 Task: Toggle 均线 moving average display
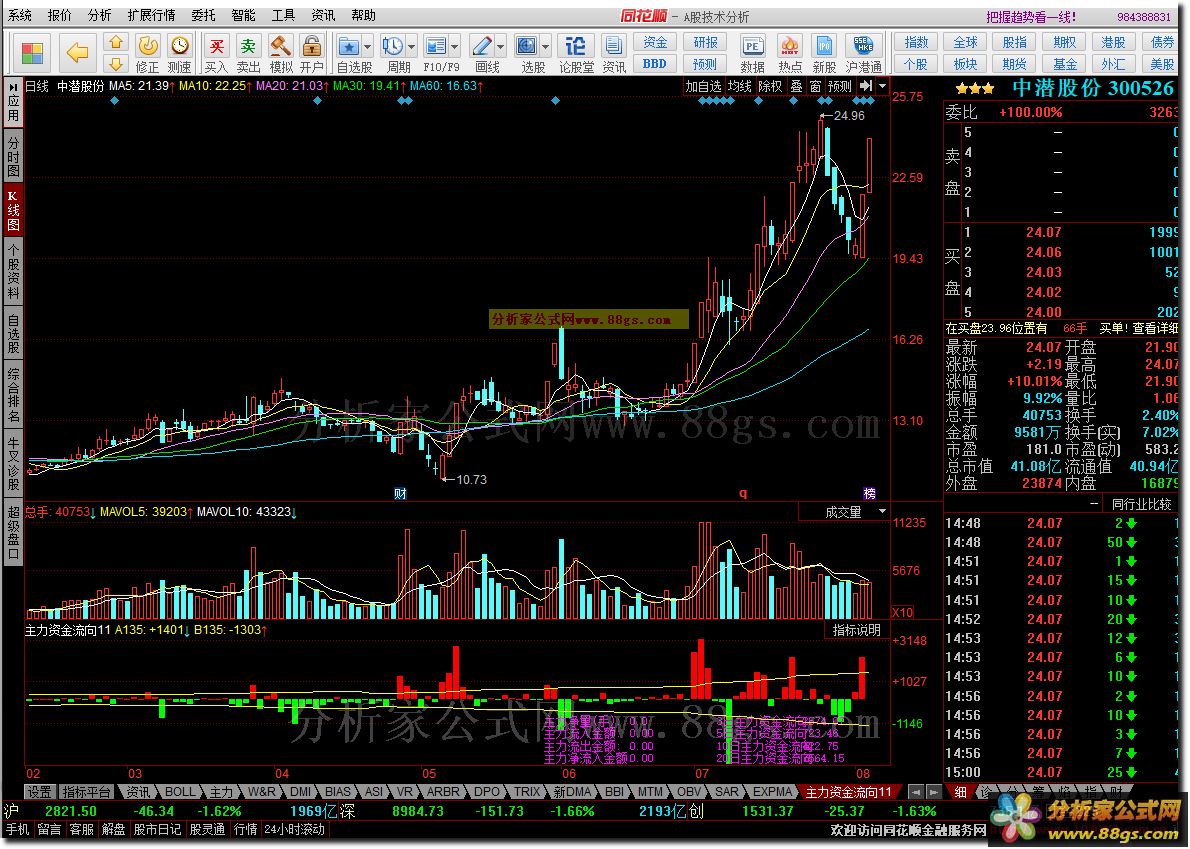click(739, 86)
